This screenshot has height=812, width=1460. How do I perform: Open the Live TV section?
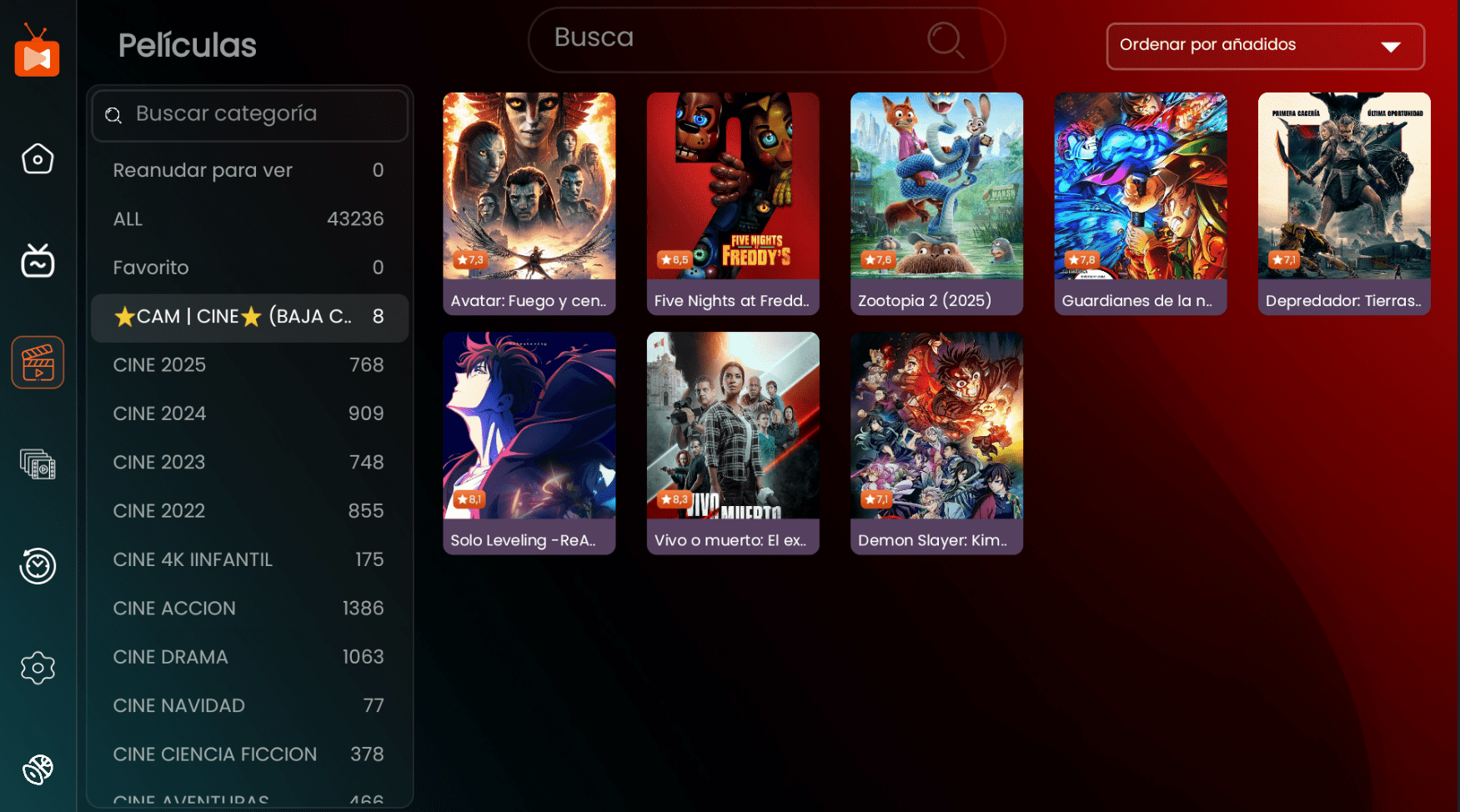coord(38,261)
